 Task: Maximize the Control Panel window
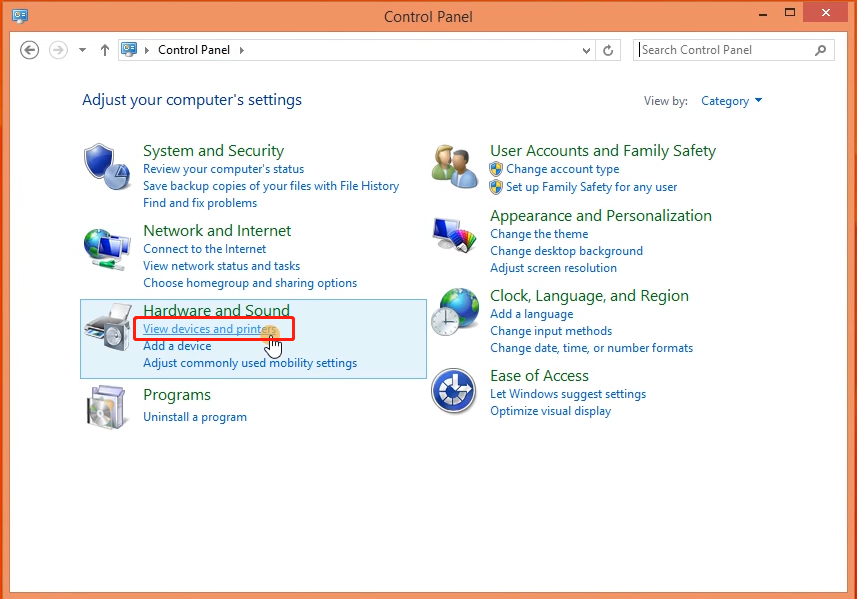790,13
